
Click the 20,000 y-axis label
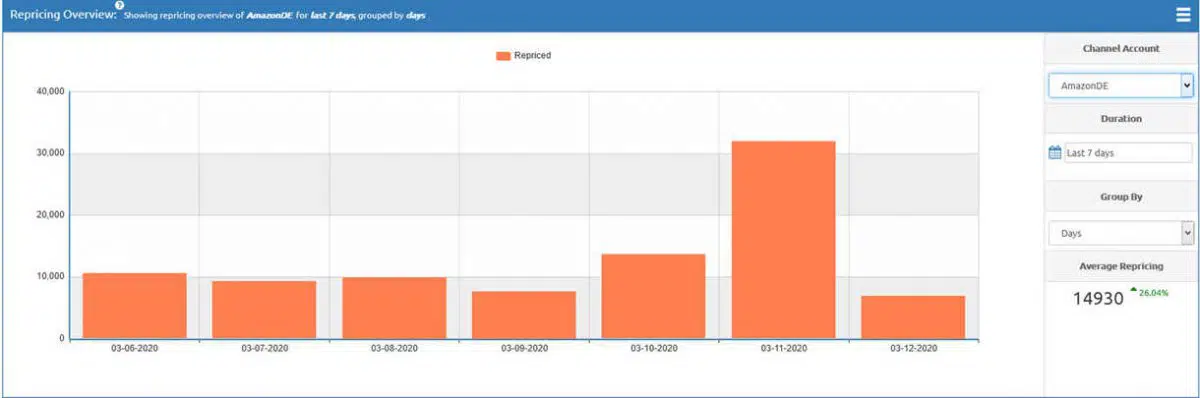50,215
